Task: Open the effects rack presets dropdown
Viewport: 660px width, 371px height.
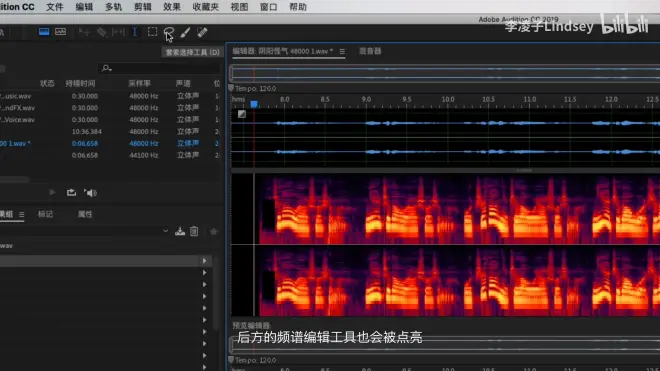Action: tap(165, 231)
